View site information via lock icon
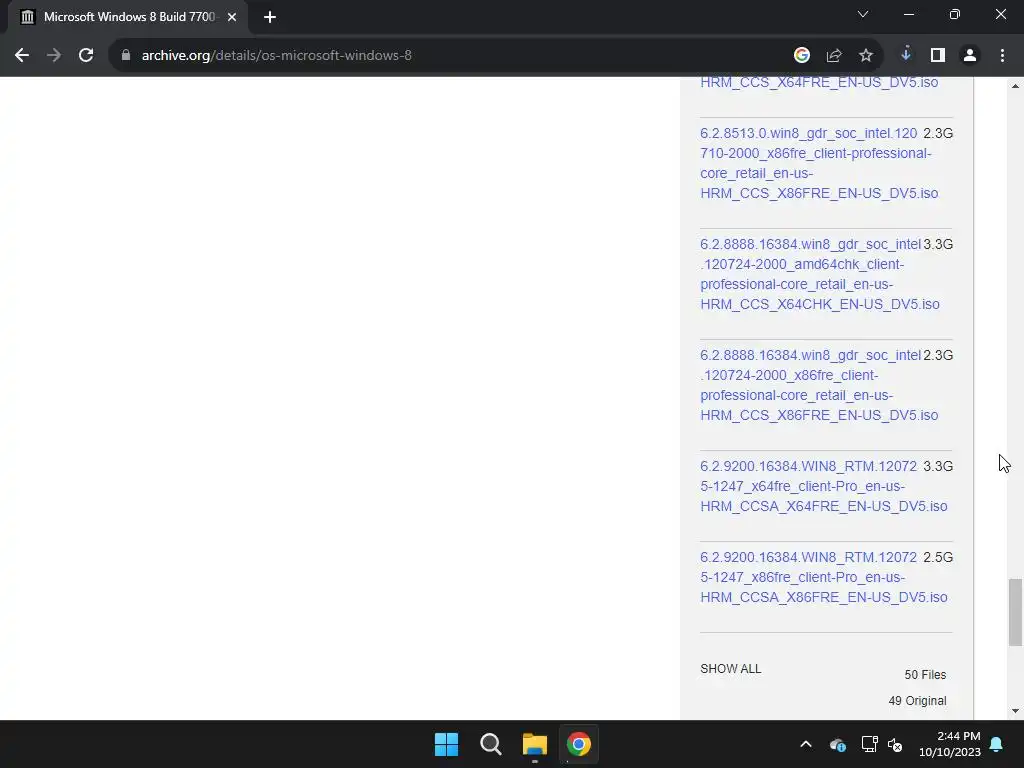Screen dimensions: 1024x768 [x=126, y=56]
